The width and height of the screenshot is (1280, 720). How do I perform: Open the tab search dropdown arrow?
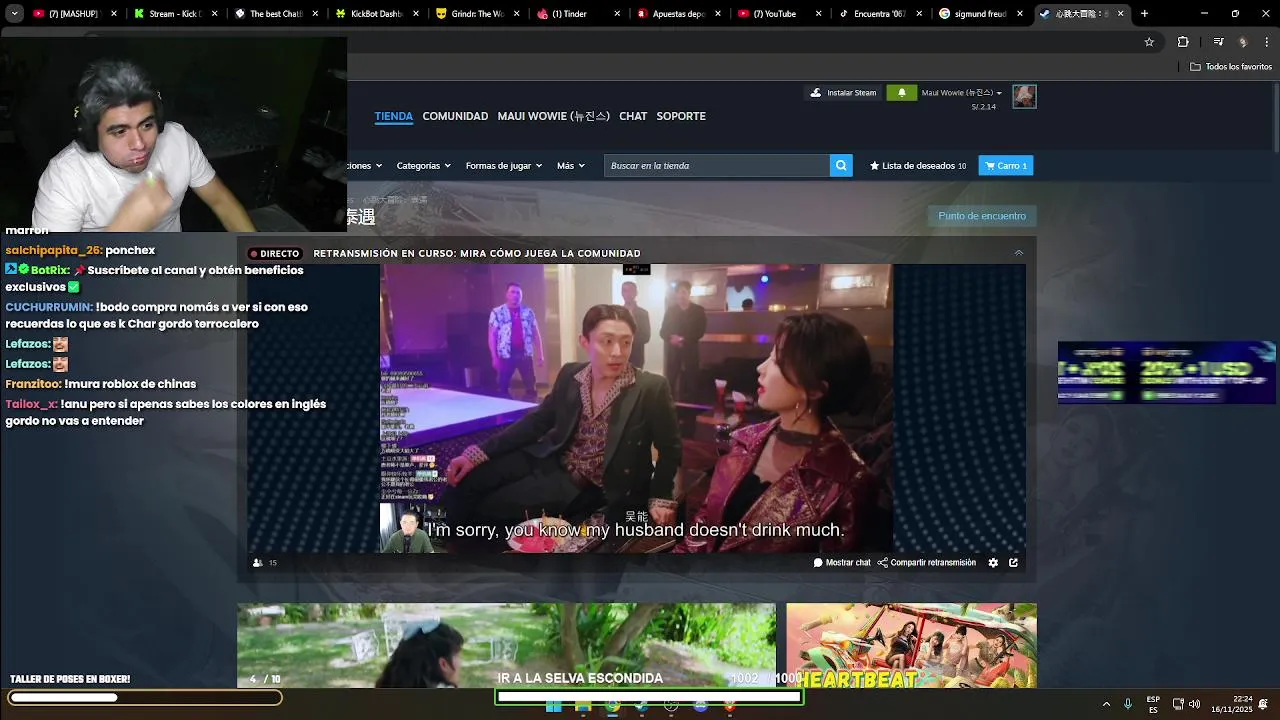point(14,14)
